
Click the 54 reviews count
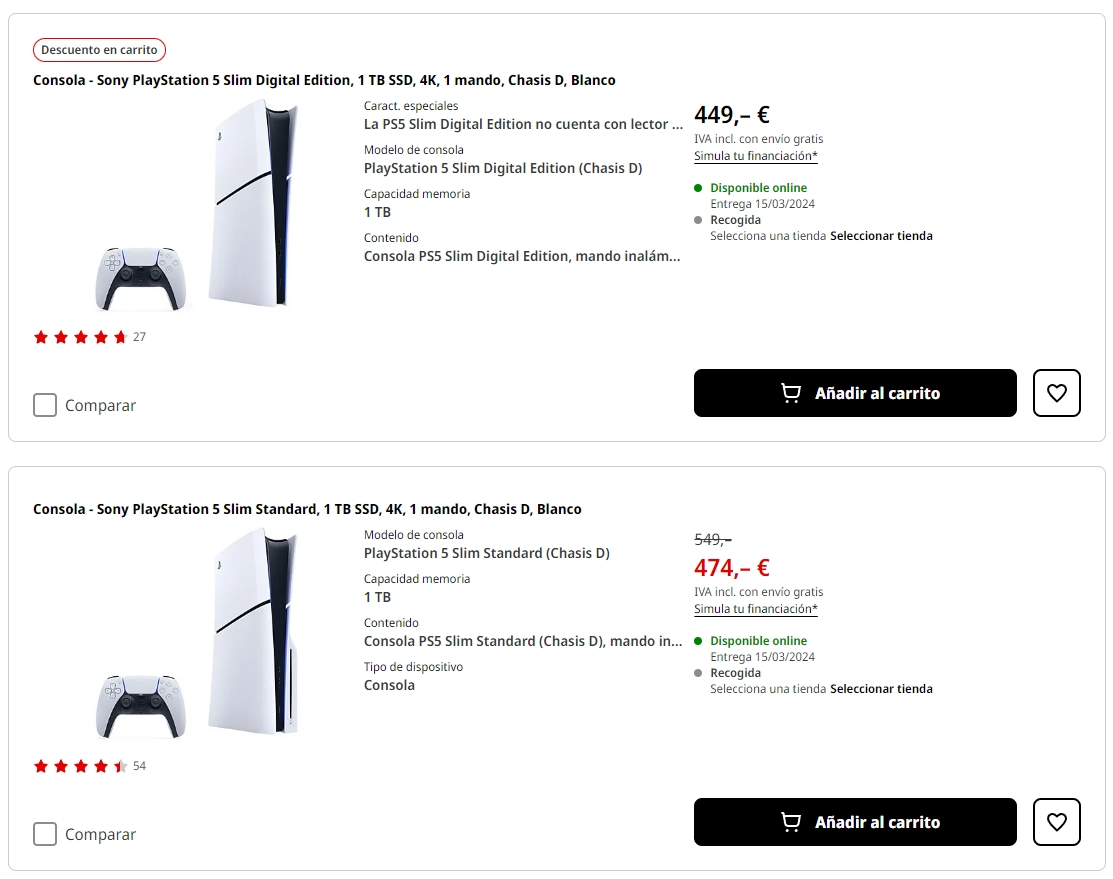139,766
